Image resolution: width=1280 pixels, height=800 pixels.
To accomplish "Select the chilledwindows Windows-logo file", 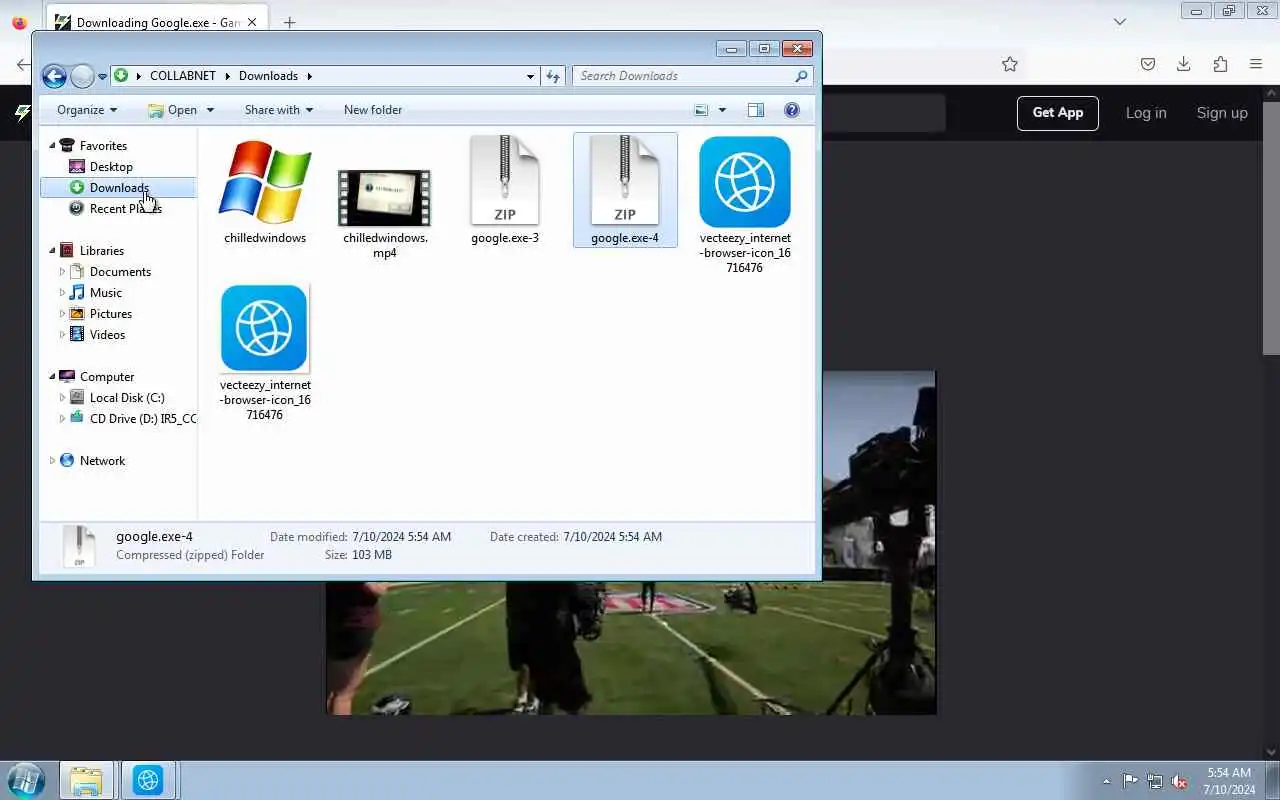I will (265, 190).
